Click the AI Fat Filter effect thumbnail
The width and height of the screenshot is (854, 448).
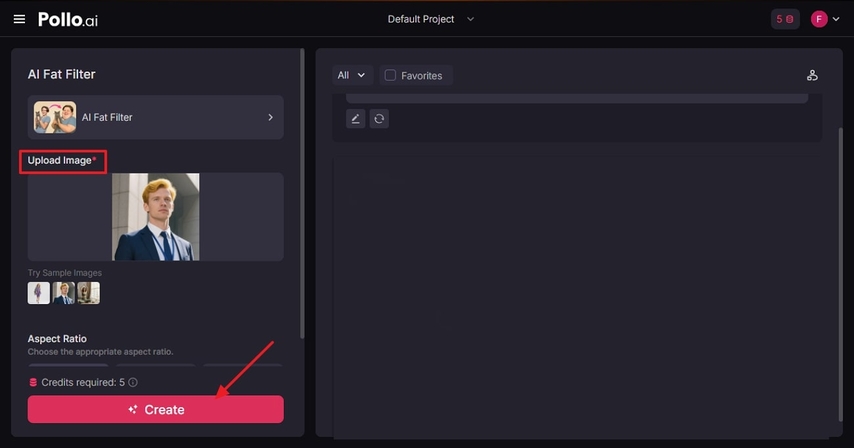54,117
